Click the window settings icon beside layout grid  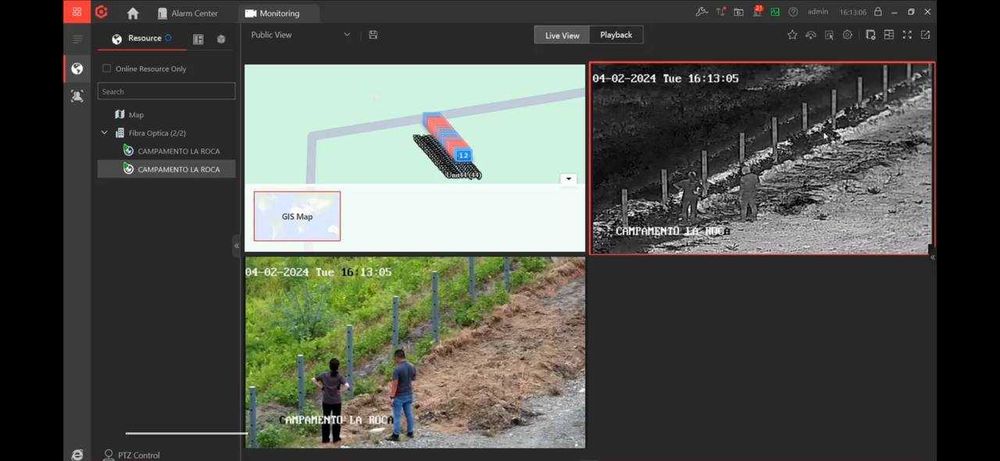coord(871,35)
